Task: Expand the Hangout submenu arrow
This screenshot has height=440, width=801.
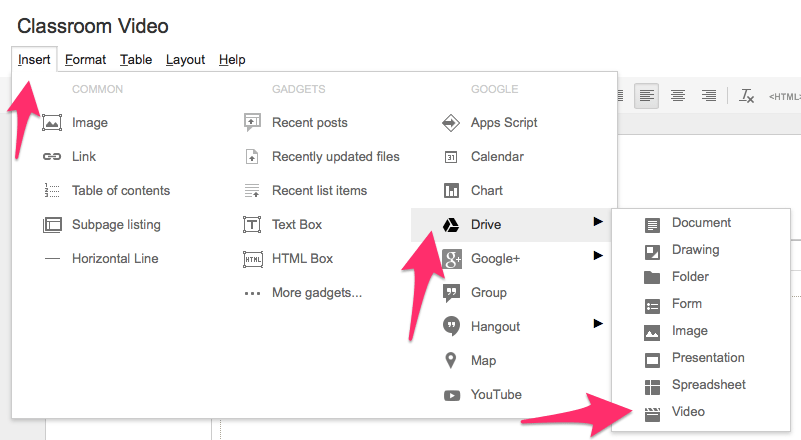Action: coord(598,323)
